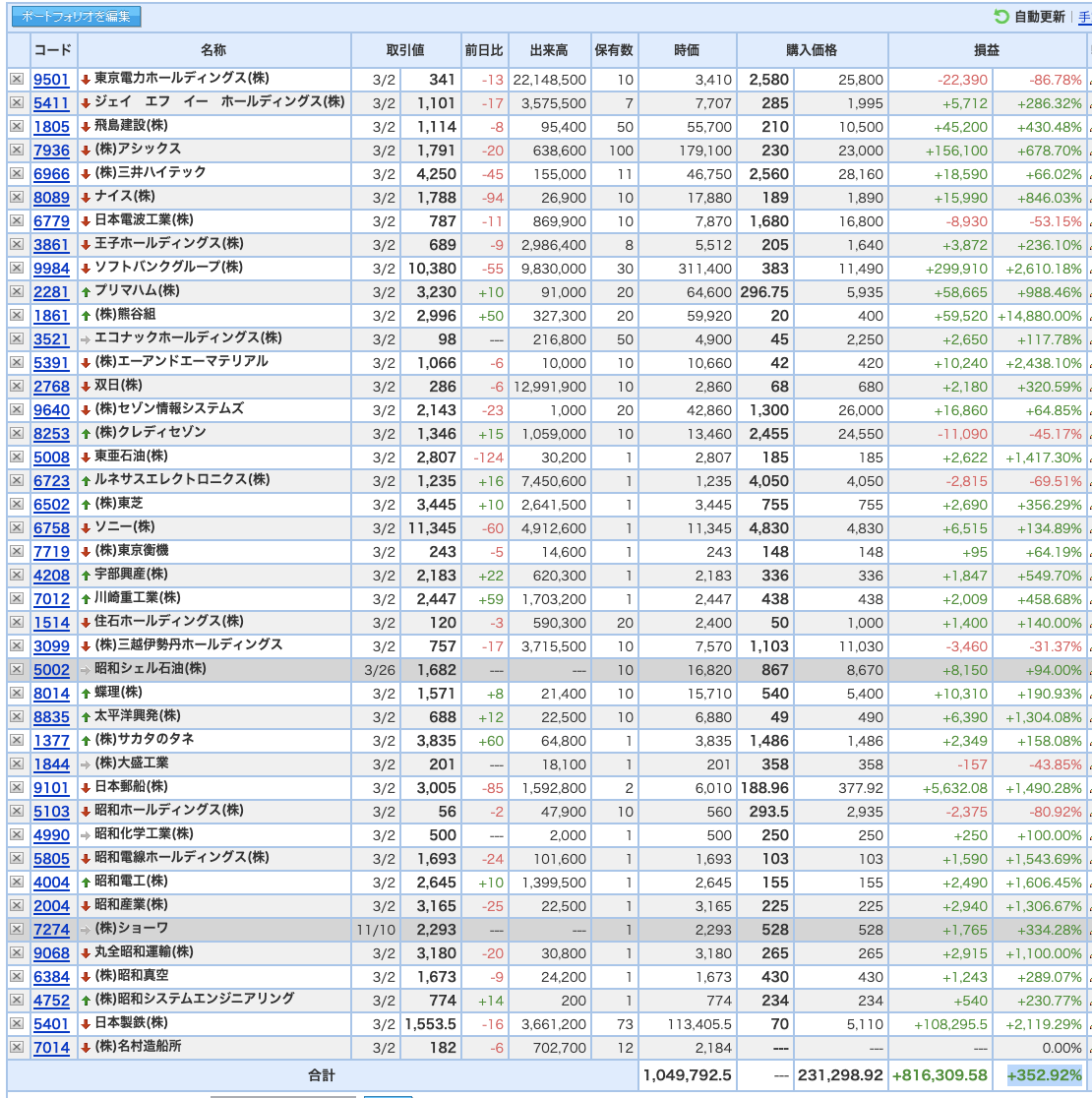Click the up arrow icon for 川崎重工業
Image resolution: width=1092 pixels, height=1098 pixels.
pos(86,599)
